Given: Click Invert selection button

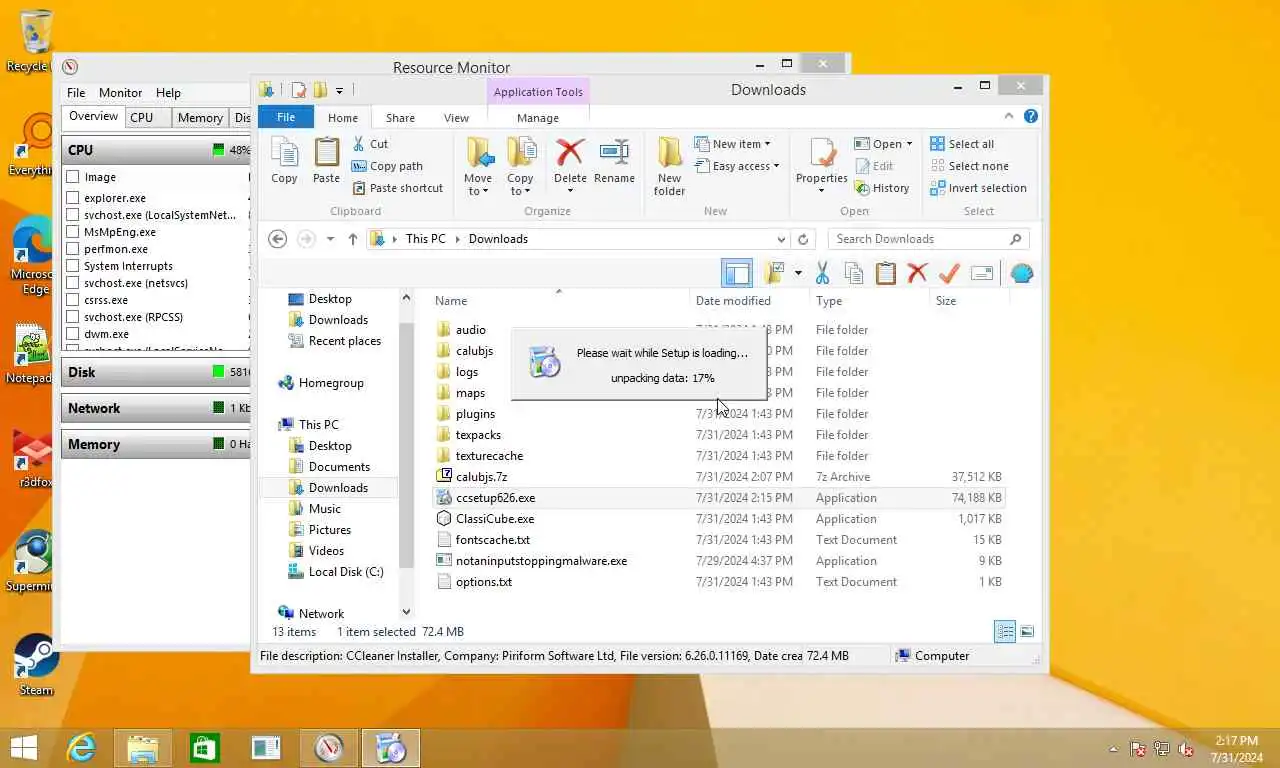Looking at the screenshot, I should 978,188.
